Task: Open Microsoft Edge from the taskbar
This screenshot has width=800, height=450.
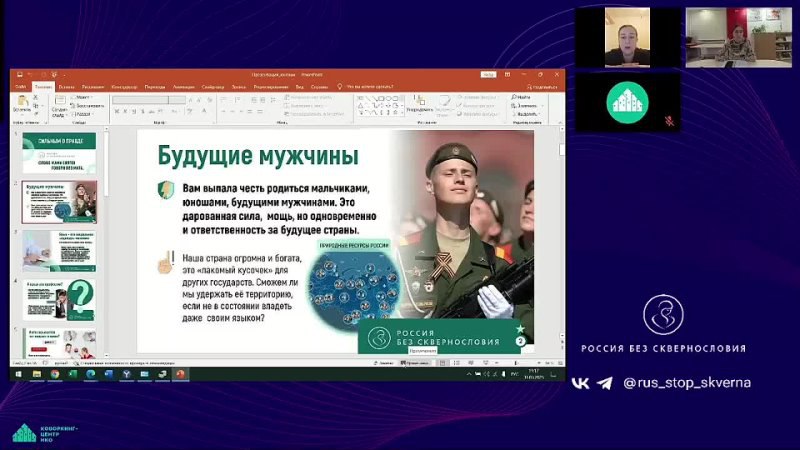Action: (91, 374)
